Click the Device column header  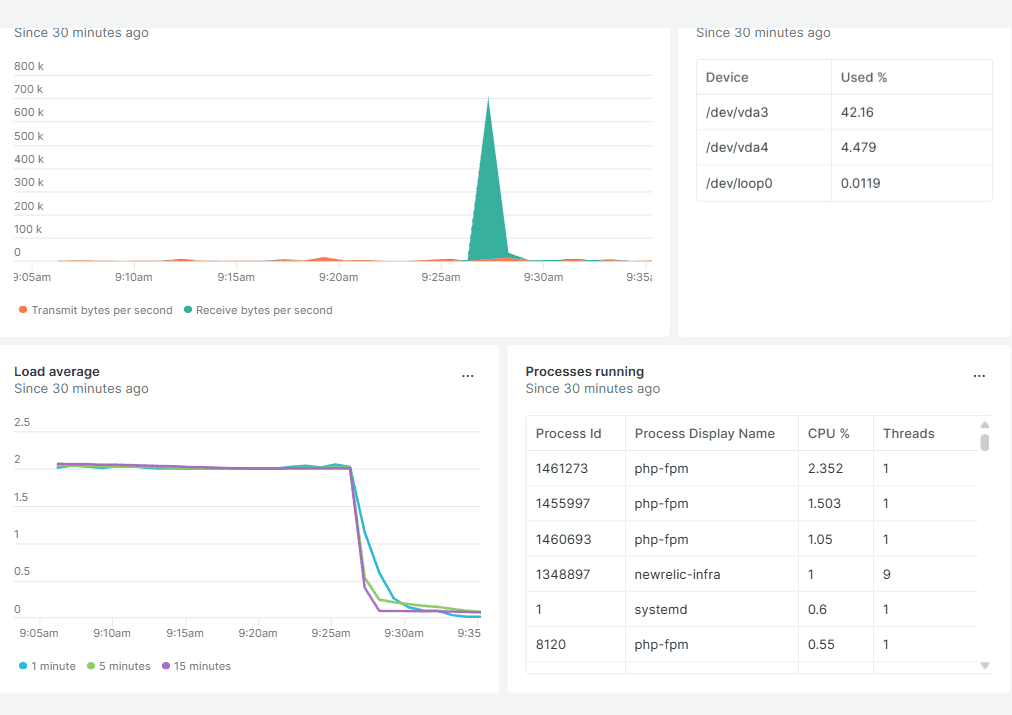pyautogui.click(x=727, y=77)
